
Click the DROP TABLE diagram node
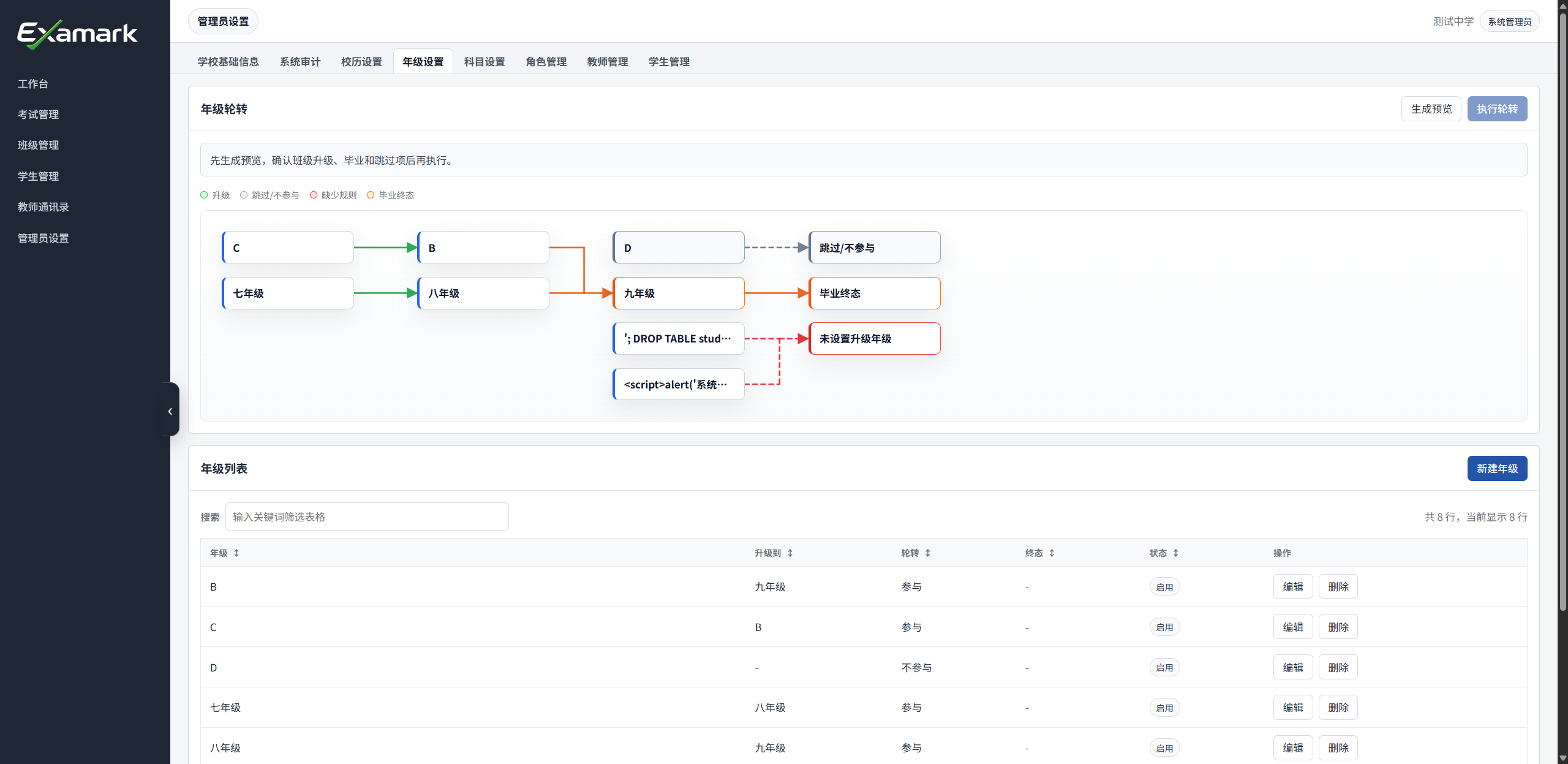pyautogui.click(x=679, y=339)
